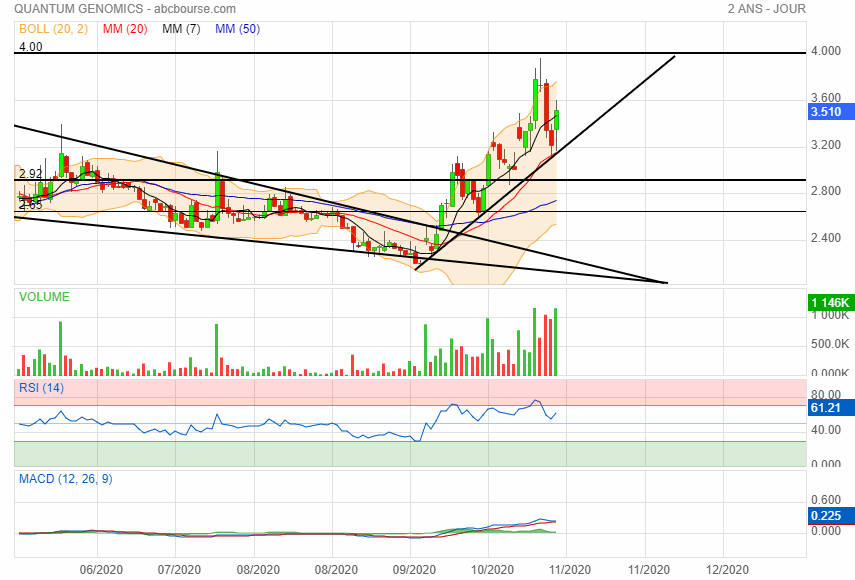Click the latest green volume bar
The height and width of the screenshot is (580, 855).
pos(556,342)
